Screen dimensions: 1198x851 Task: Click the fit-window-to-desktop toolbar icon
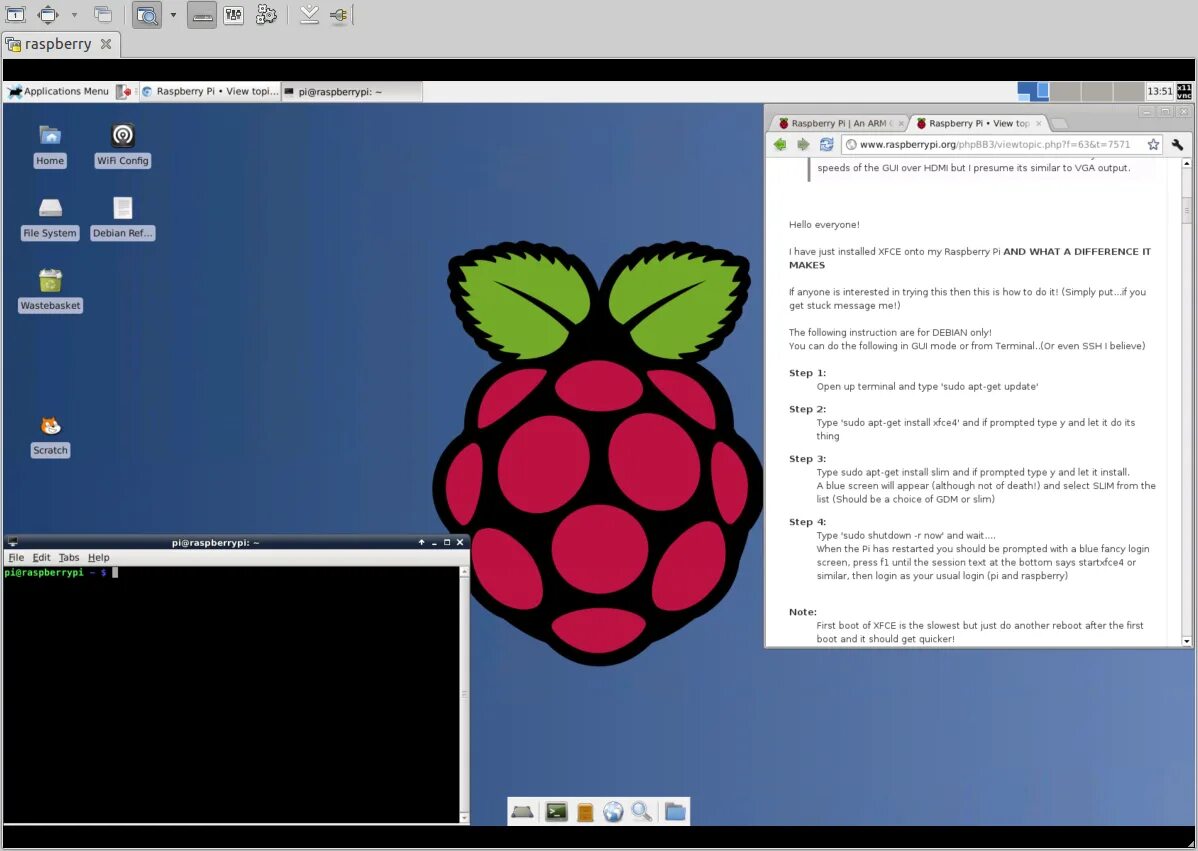click(x=15, y=15)
